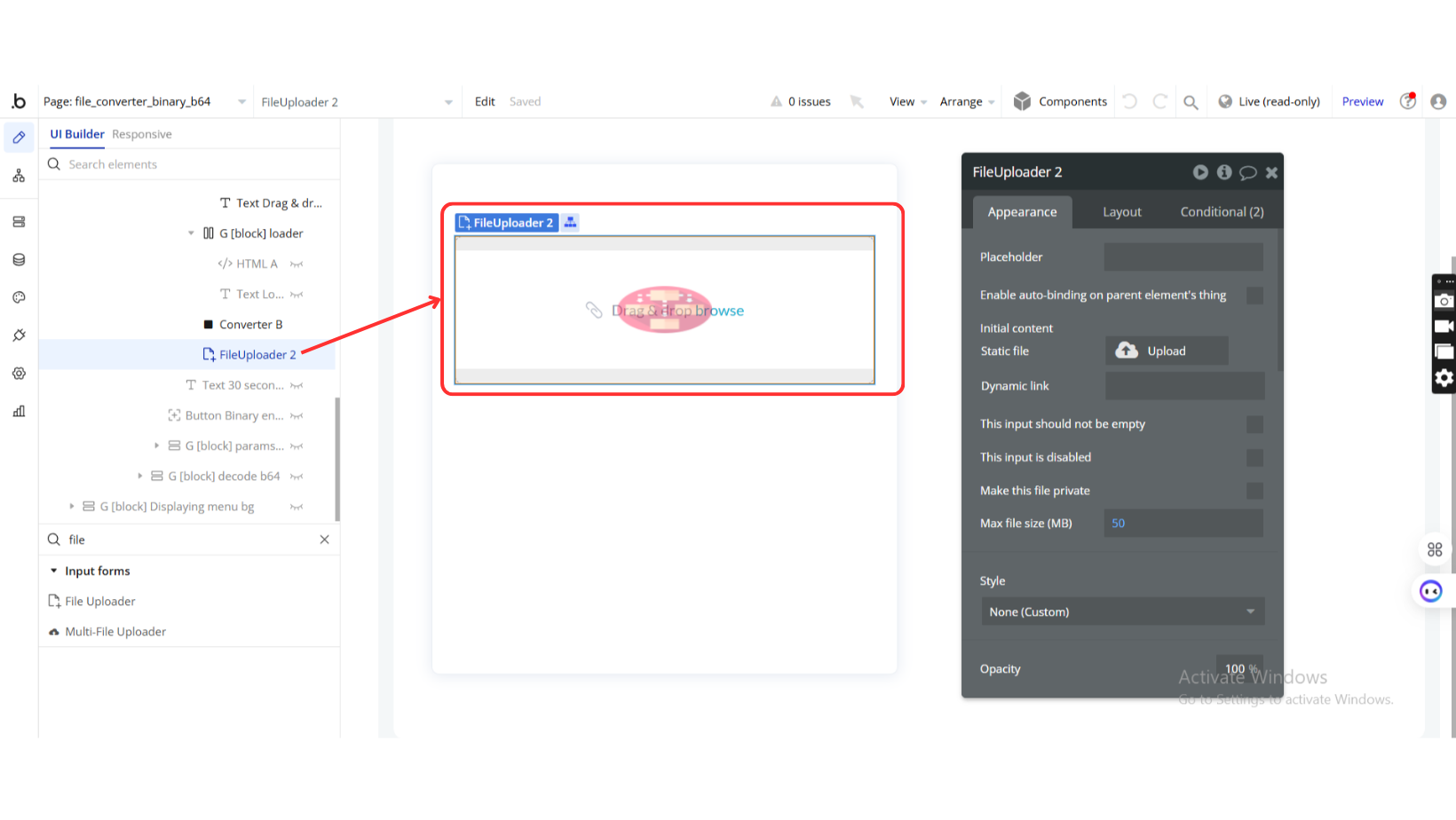Viewport: 1456px width, 820px height.
Task: Open the Data tab database icon in sidebar
Action: [x=19, y=260]
